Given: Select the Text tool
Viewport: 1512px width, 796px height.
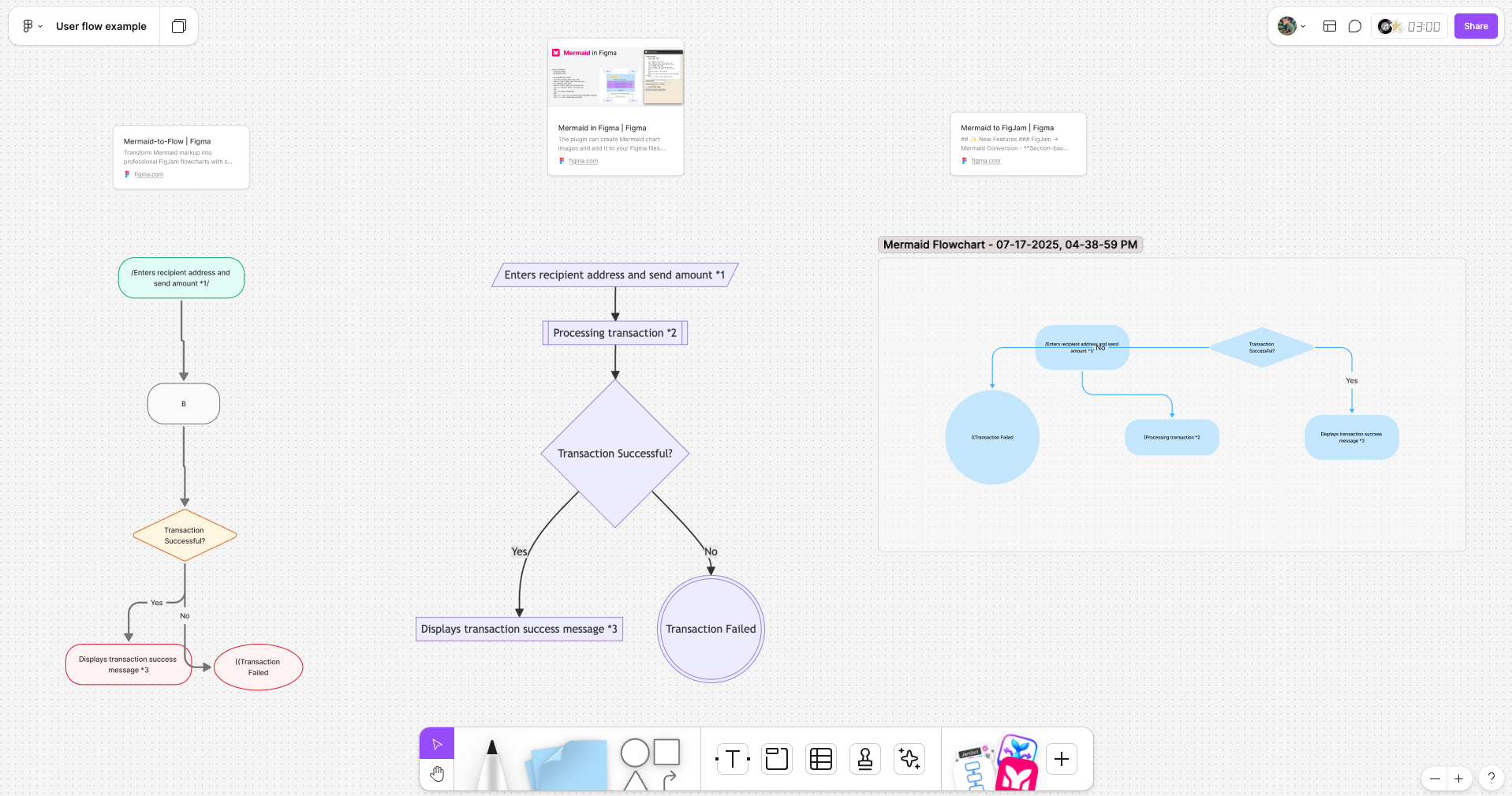Looking at the screenshot, I should point(732,759).
